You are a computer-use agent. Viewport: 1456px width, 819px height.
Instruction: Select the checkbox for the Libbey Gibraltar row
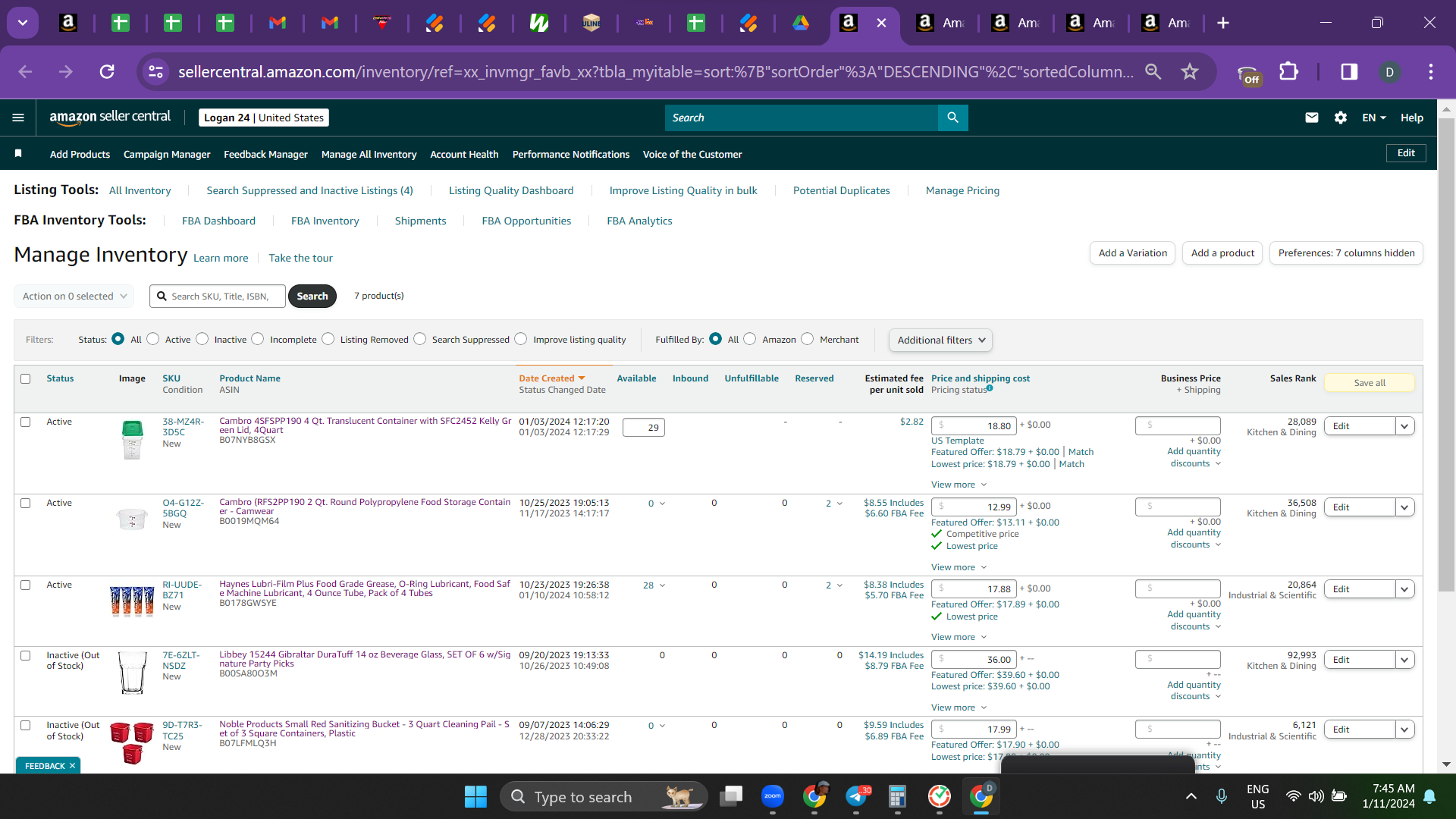click(26, 655)
